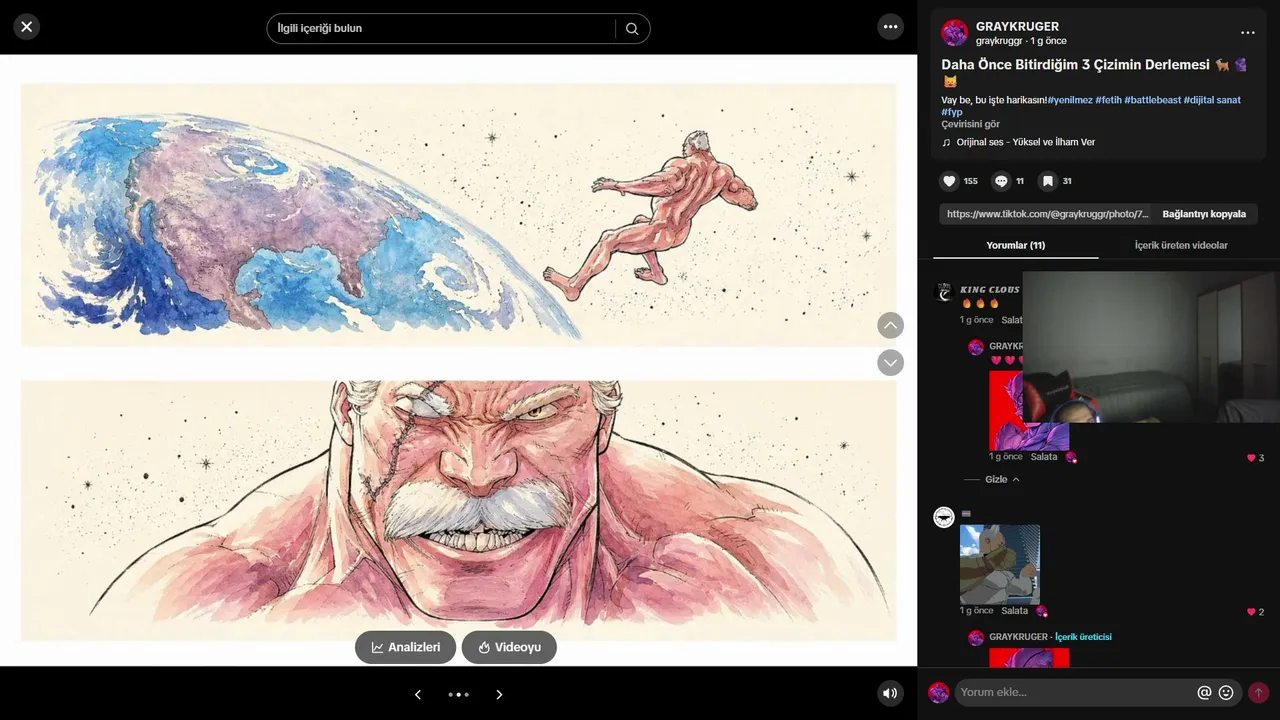Image resolution: width=1280 pixels, height=720 pixels.
Task: Click 'Çevirisini gör' to translate caption
Action: point(970,124)
